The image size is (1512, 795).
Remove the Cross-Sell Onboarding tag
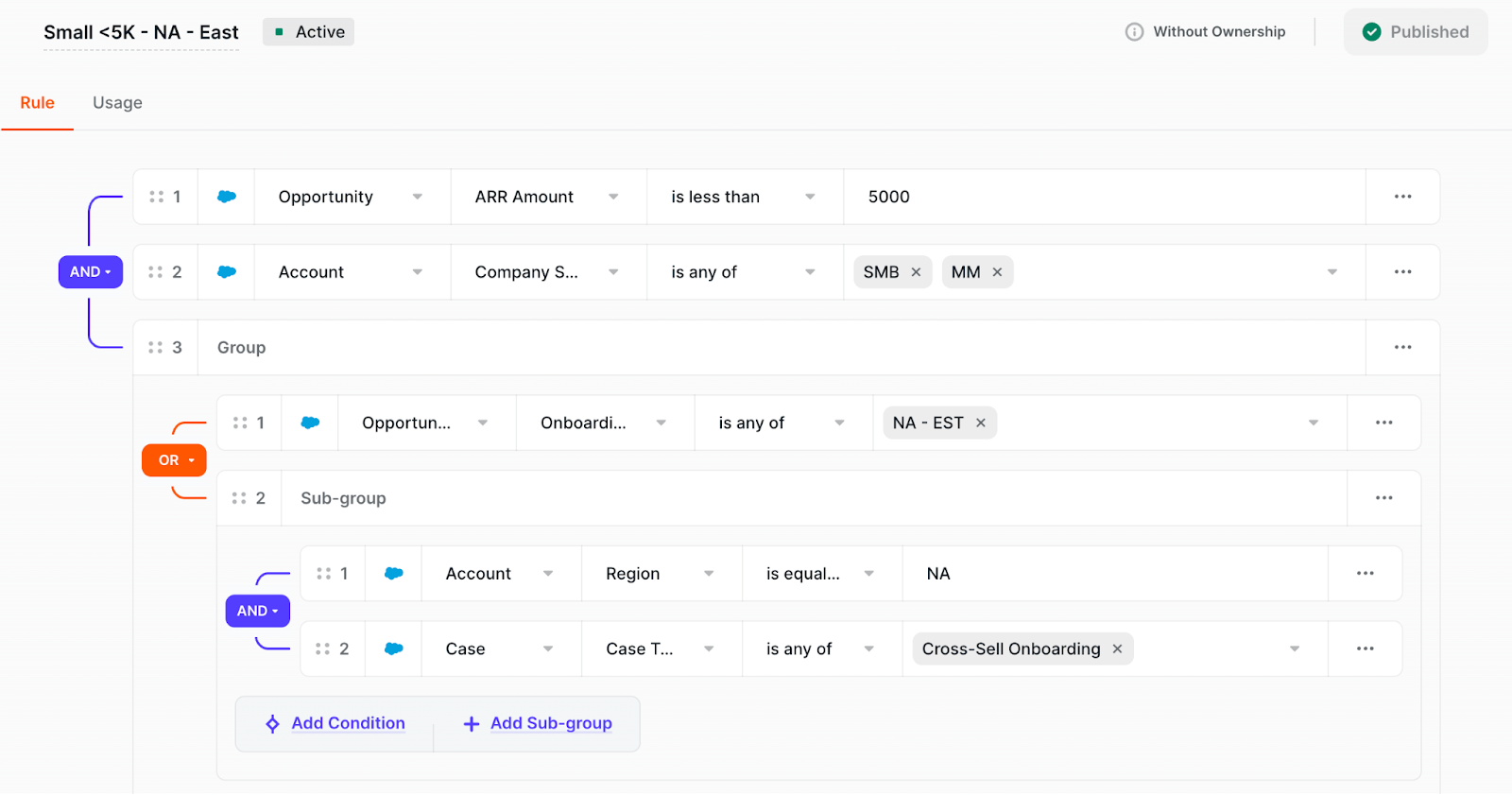pos(1117,648)
